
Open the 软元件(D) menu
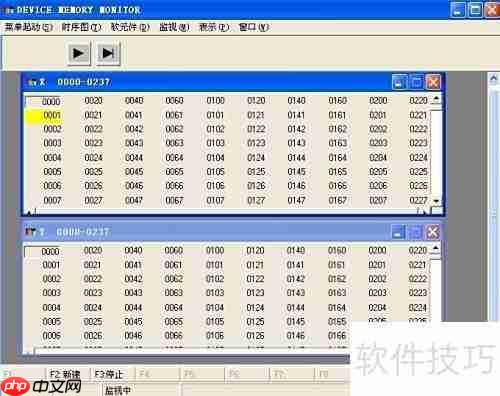click(130, 27)
